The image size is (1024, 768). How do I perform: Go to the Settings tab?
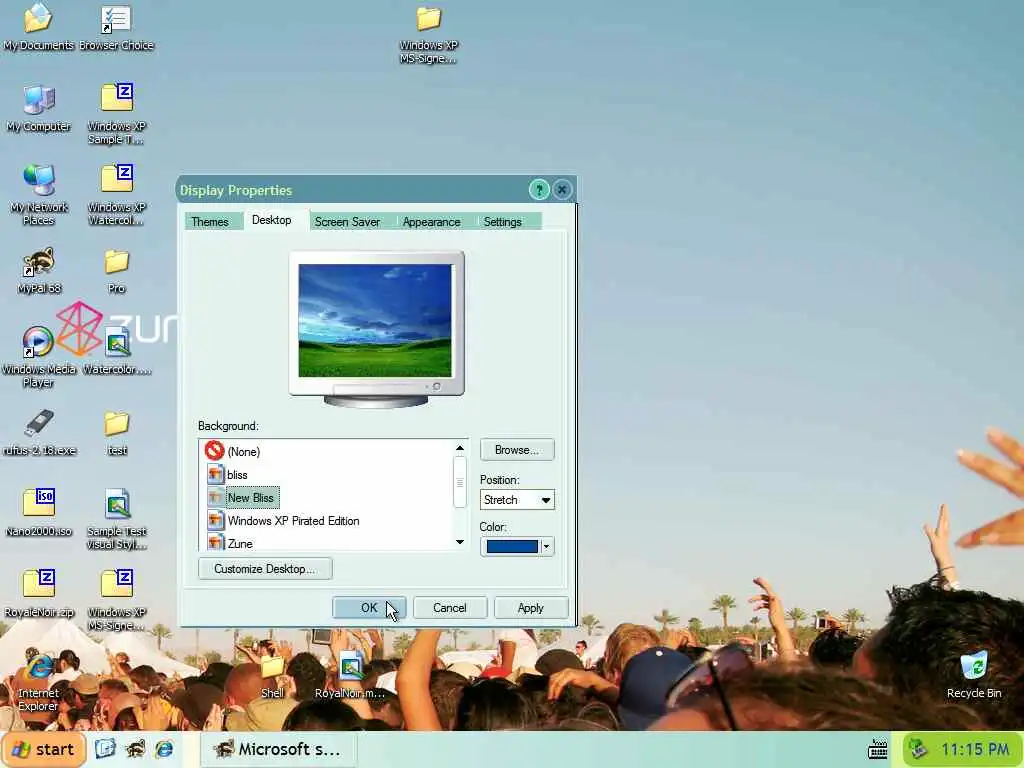tap(502, 221)
